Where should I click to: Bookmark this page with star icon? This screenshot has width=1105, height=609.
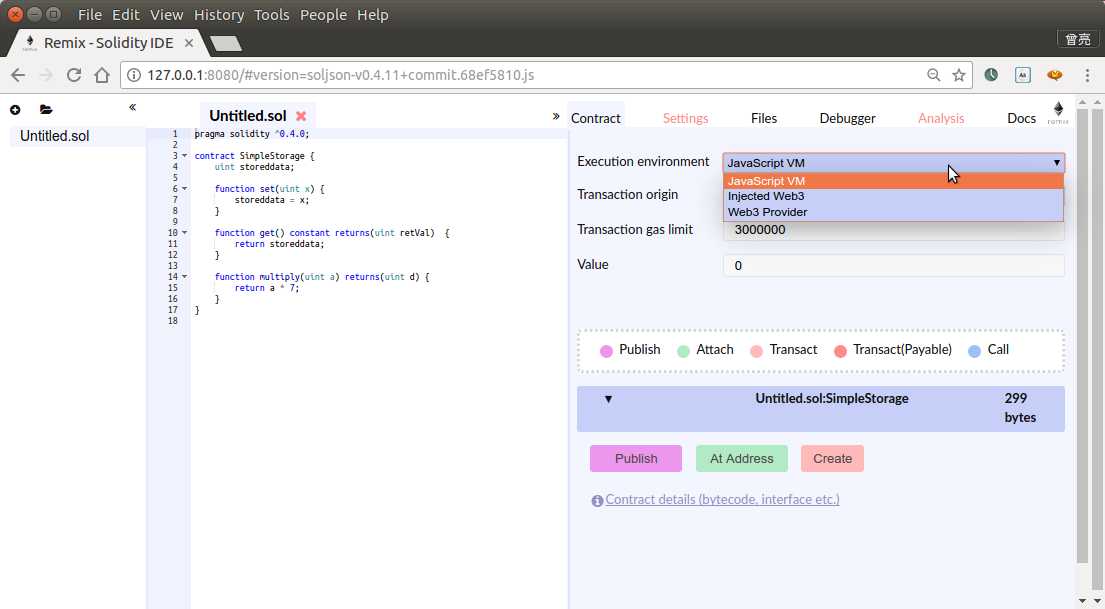958,75
